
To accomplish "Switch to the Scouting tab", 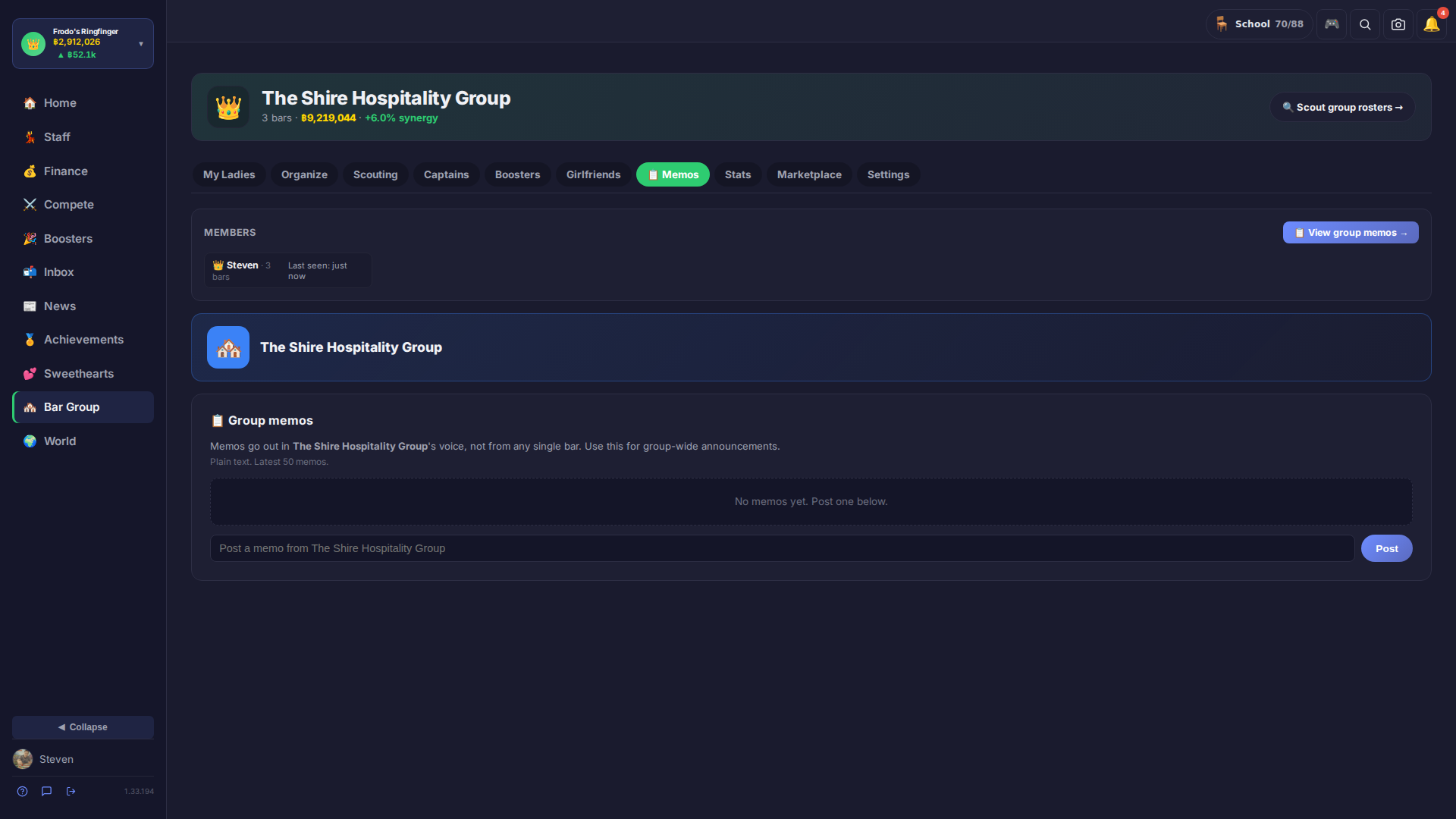I will (375, 174).
